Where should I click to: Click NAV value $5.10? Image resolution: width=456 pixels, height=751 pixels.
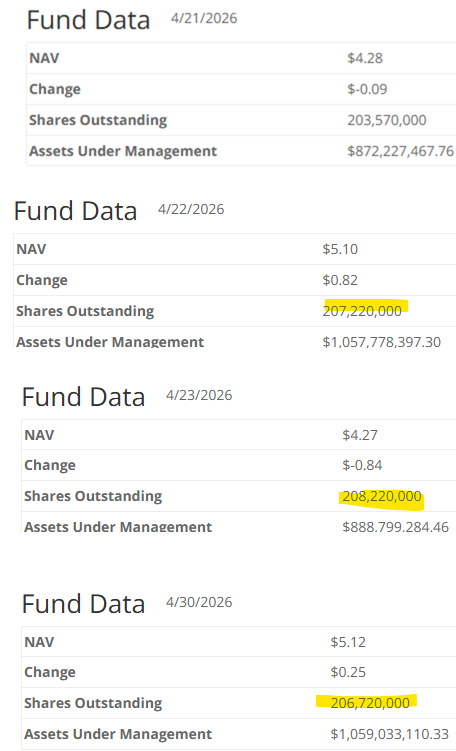click(340, 249)
